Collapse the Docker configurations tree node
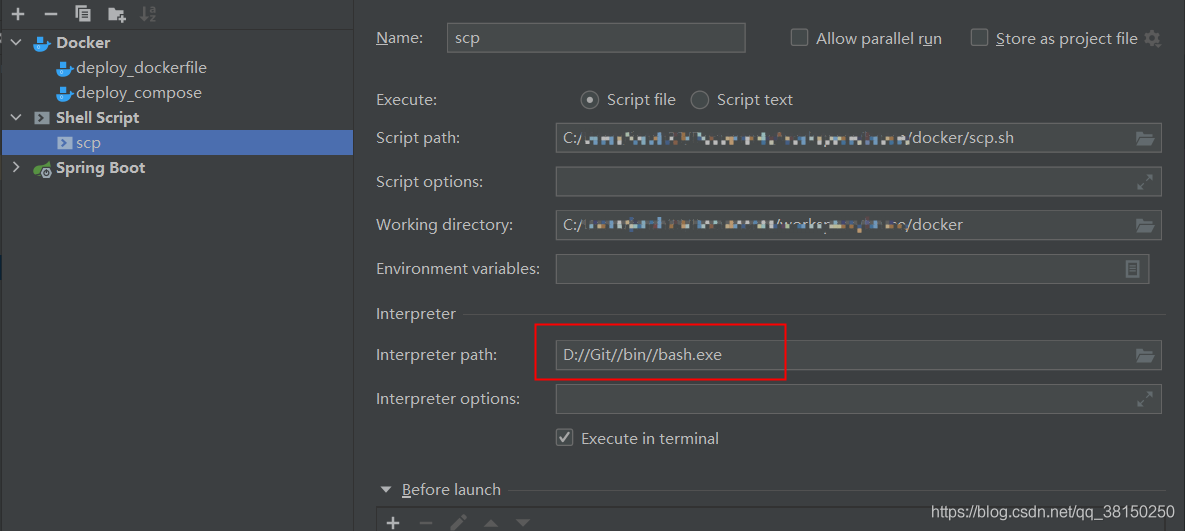The height and width of the screenshot is (531, 1185). tap(16, 43)
